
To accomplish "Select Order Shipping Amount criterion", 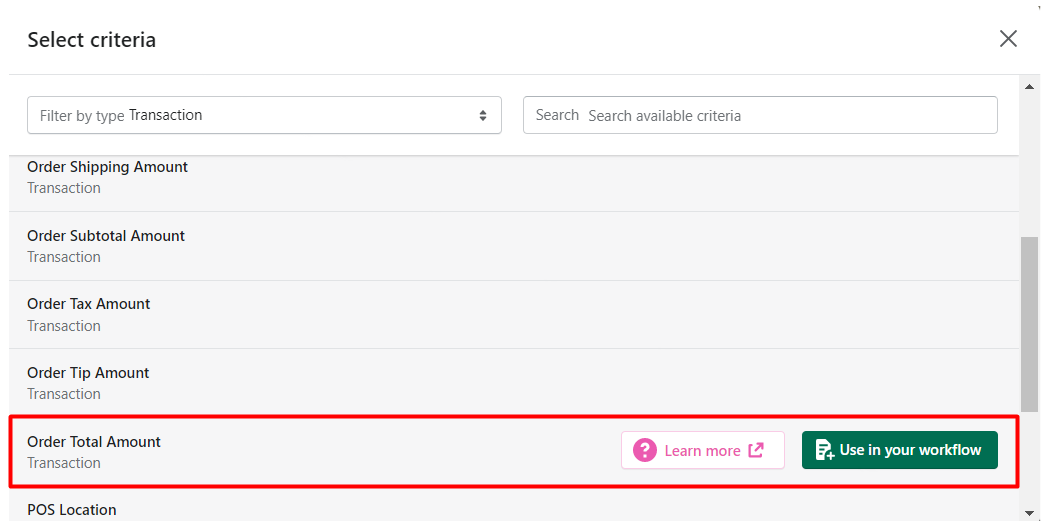I will [513, 177].
